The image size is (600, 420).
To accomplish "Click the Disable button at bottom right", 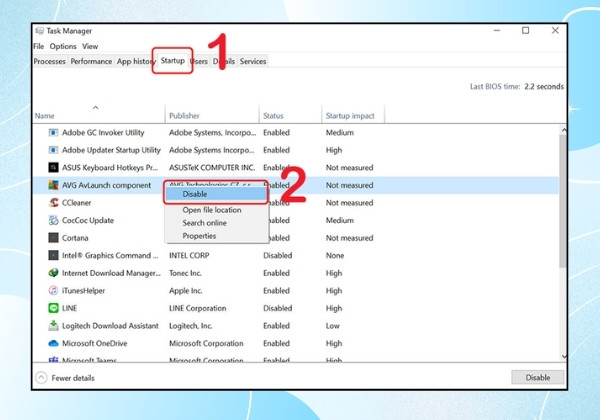I will pyautogui.click(x=538, y=378).
